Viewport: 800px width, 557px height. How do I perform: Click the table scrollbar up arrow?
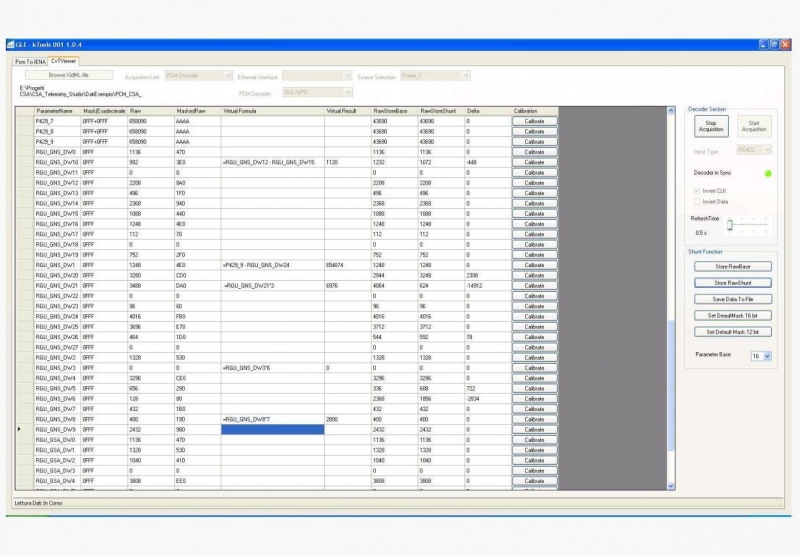tap(670, 111)
